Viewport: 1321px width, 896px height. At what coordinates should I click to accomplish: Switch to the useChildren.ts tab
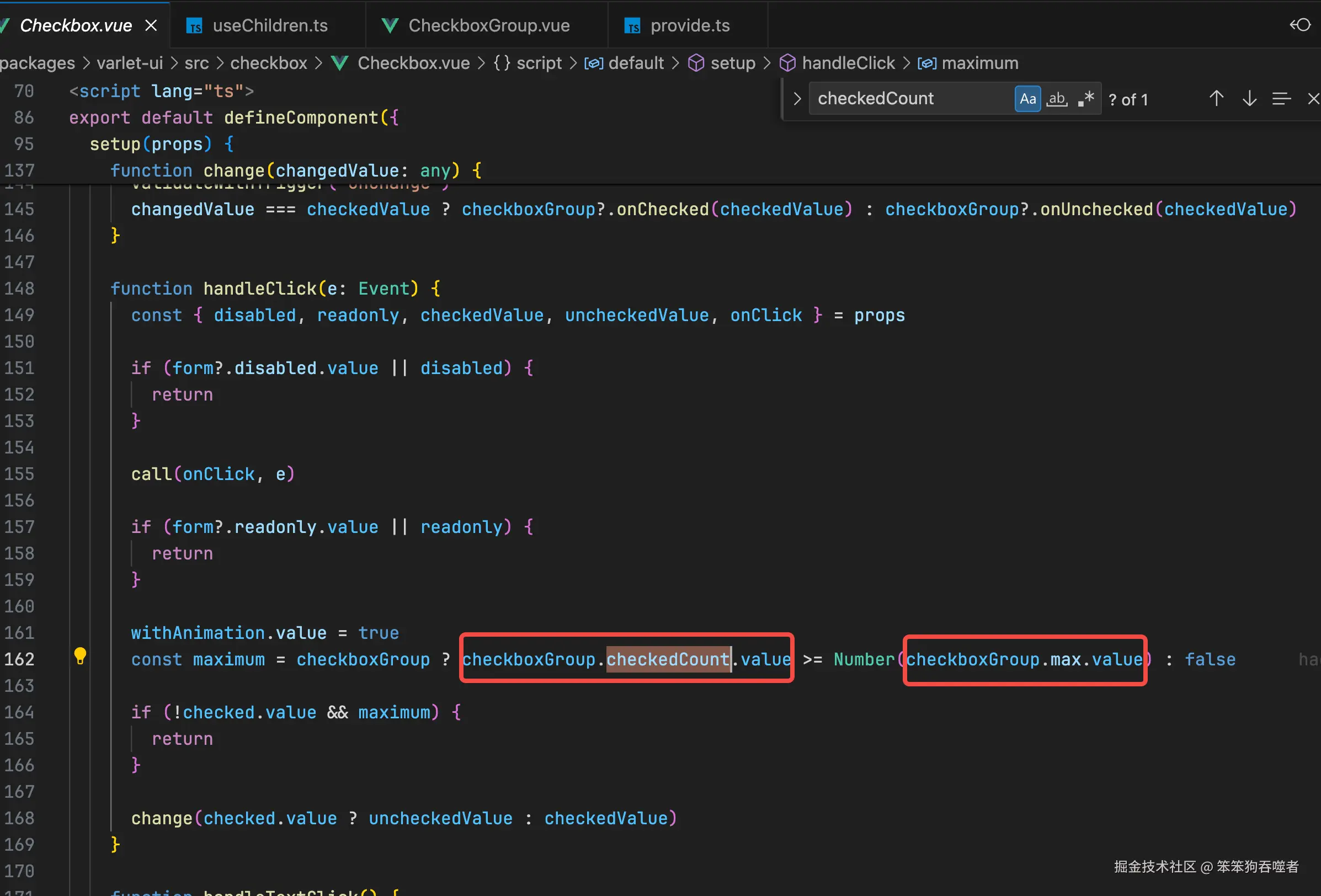click(269, 25)
